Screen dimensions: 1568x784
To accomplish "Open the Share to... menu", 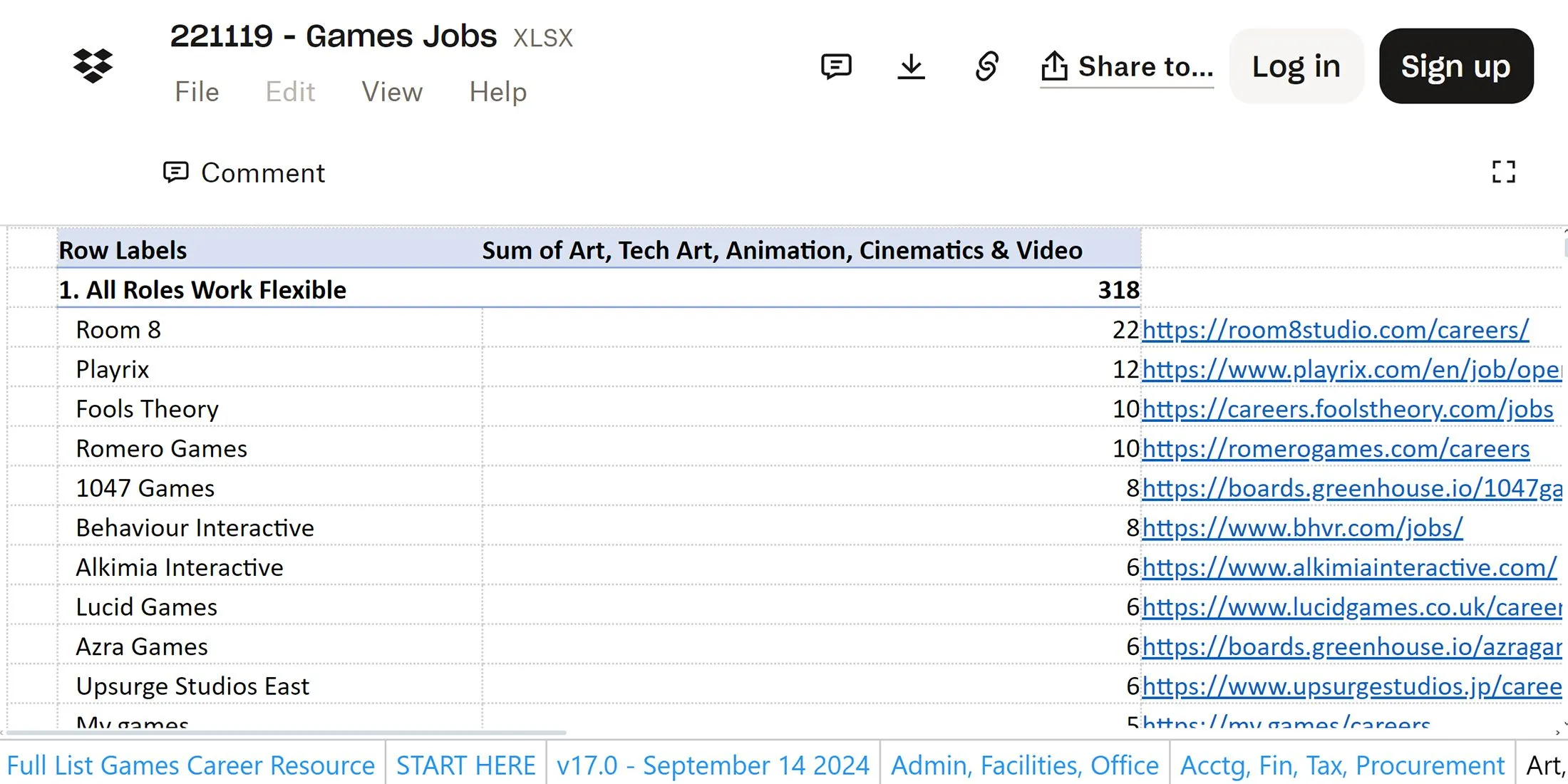I will [1127, 67].
